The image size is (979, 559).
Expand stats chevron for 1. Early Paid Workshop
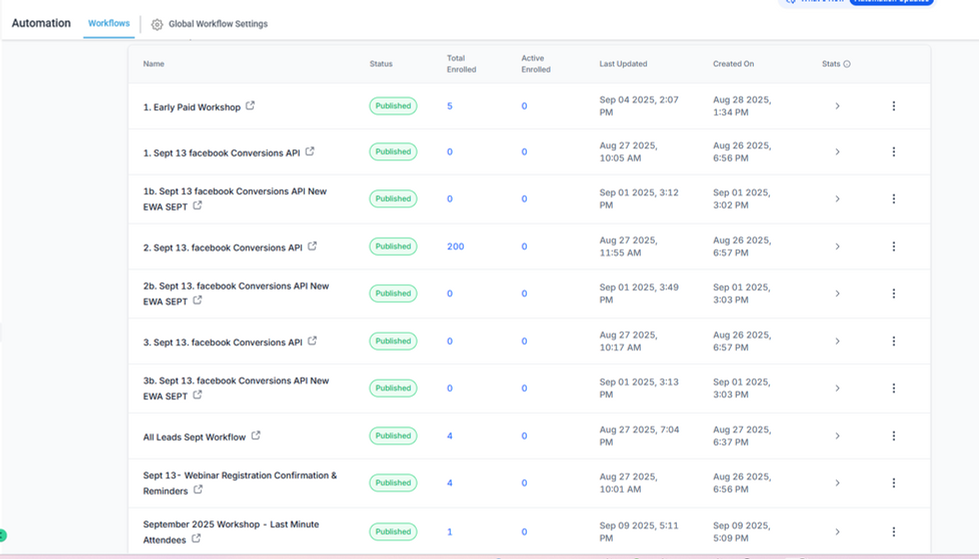point(837,106)
